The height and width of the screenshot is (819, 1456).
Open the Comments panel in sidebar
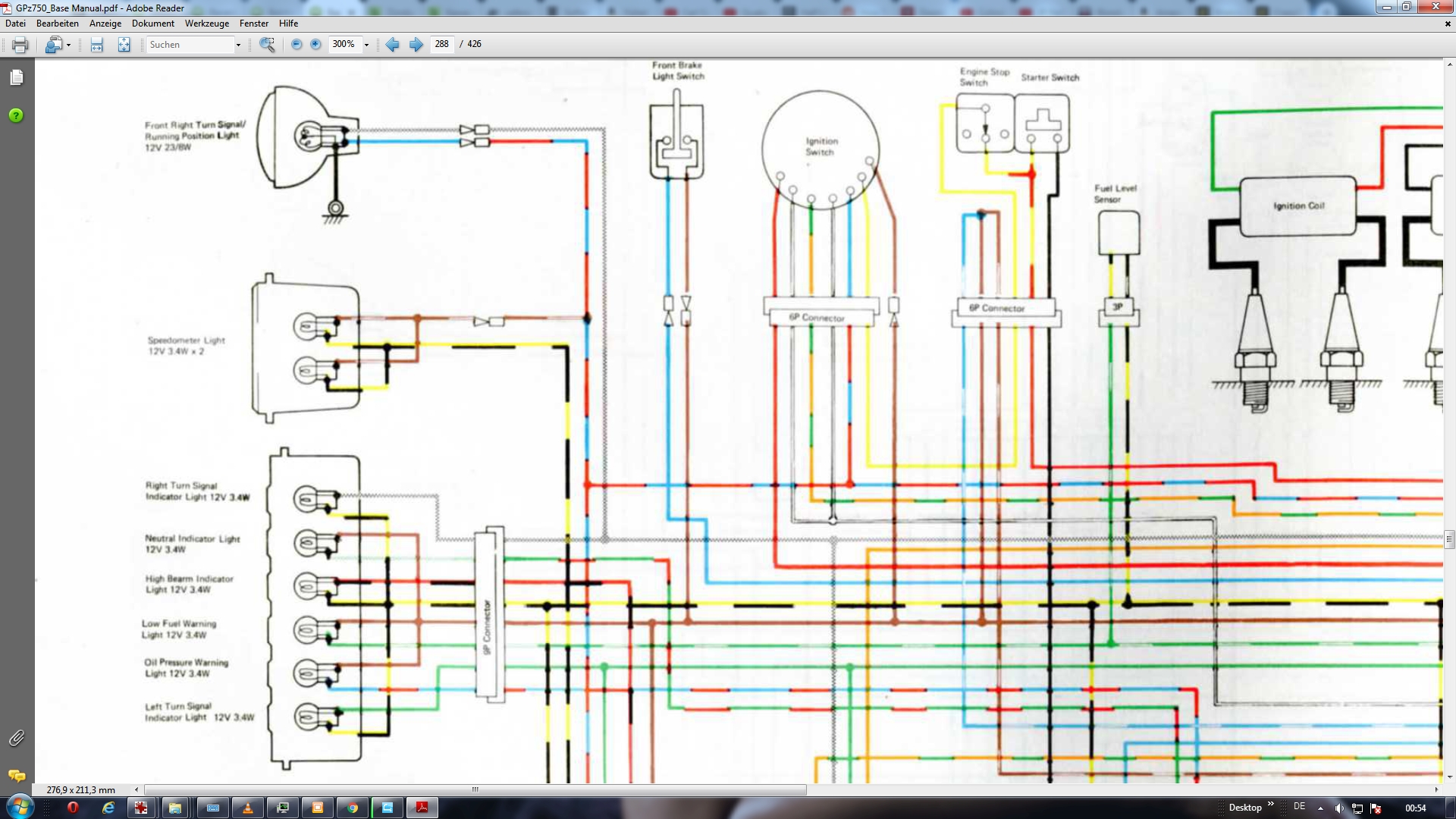(17, 775)
